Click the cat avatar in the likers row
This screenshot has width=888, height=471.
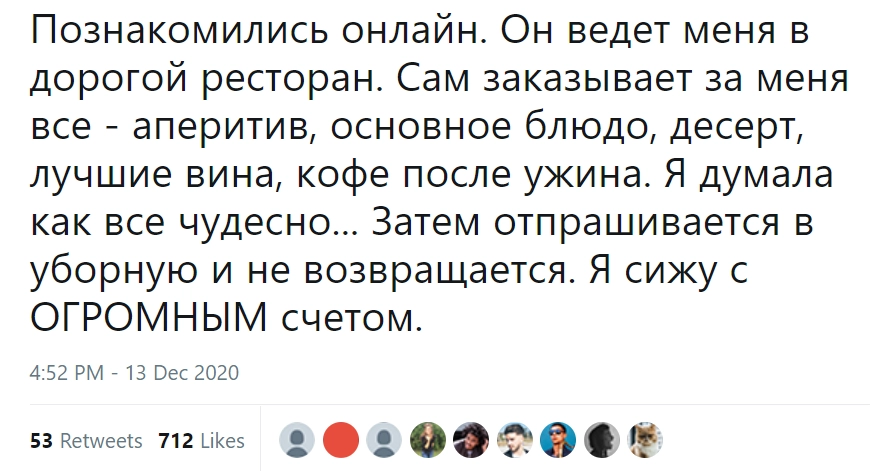click(x=642, y=439)
